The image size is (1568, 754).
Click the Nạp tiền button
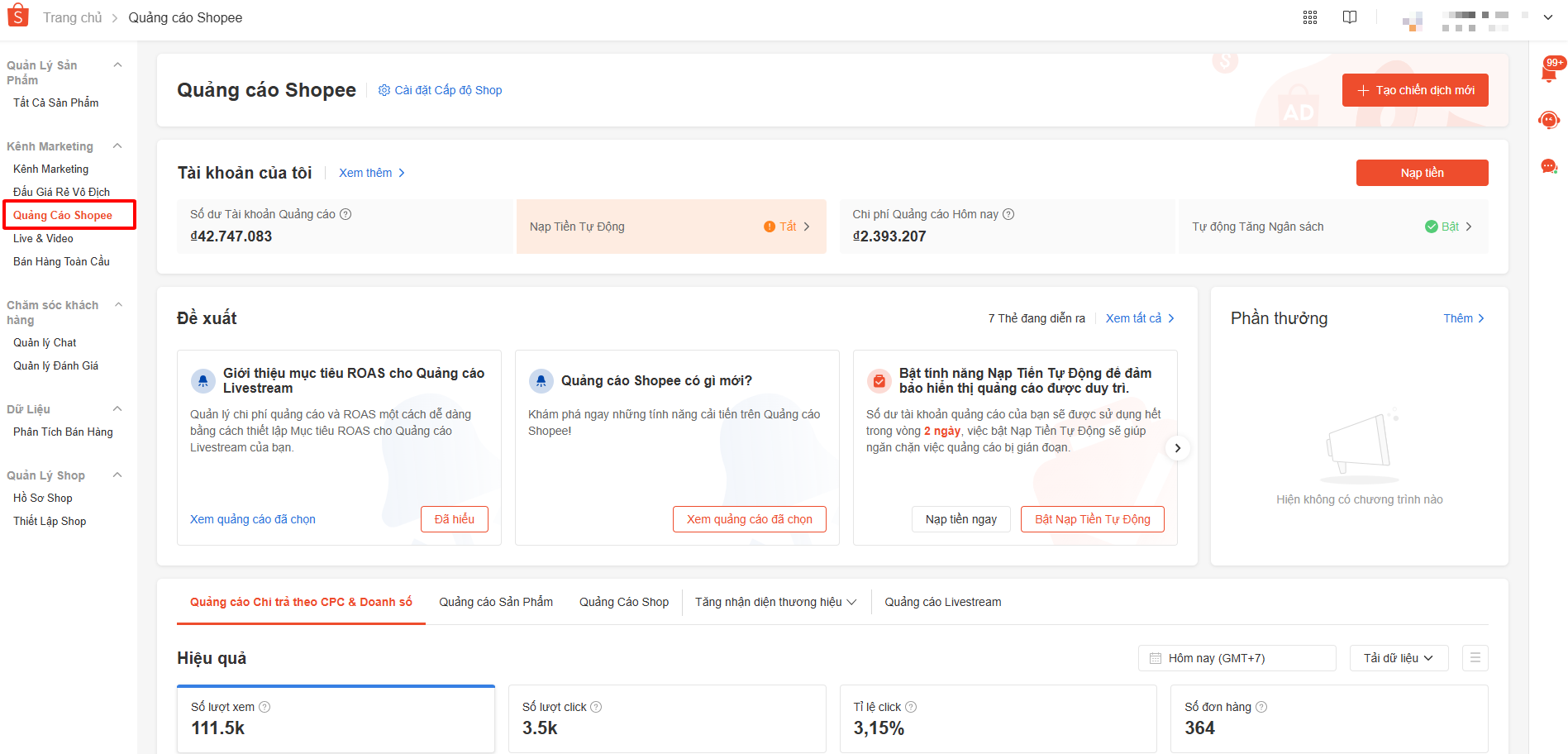click(x=1422, y=173)
